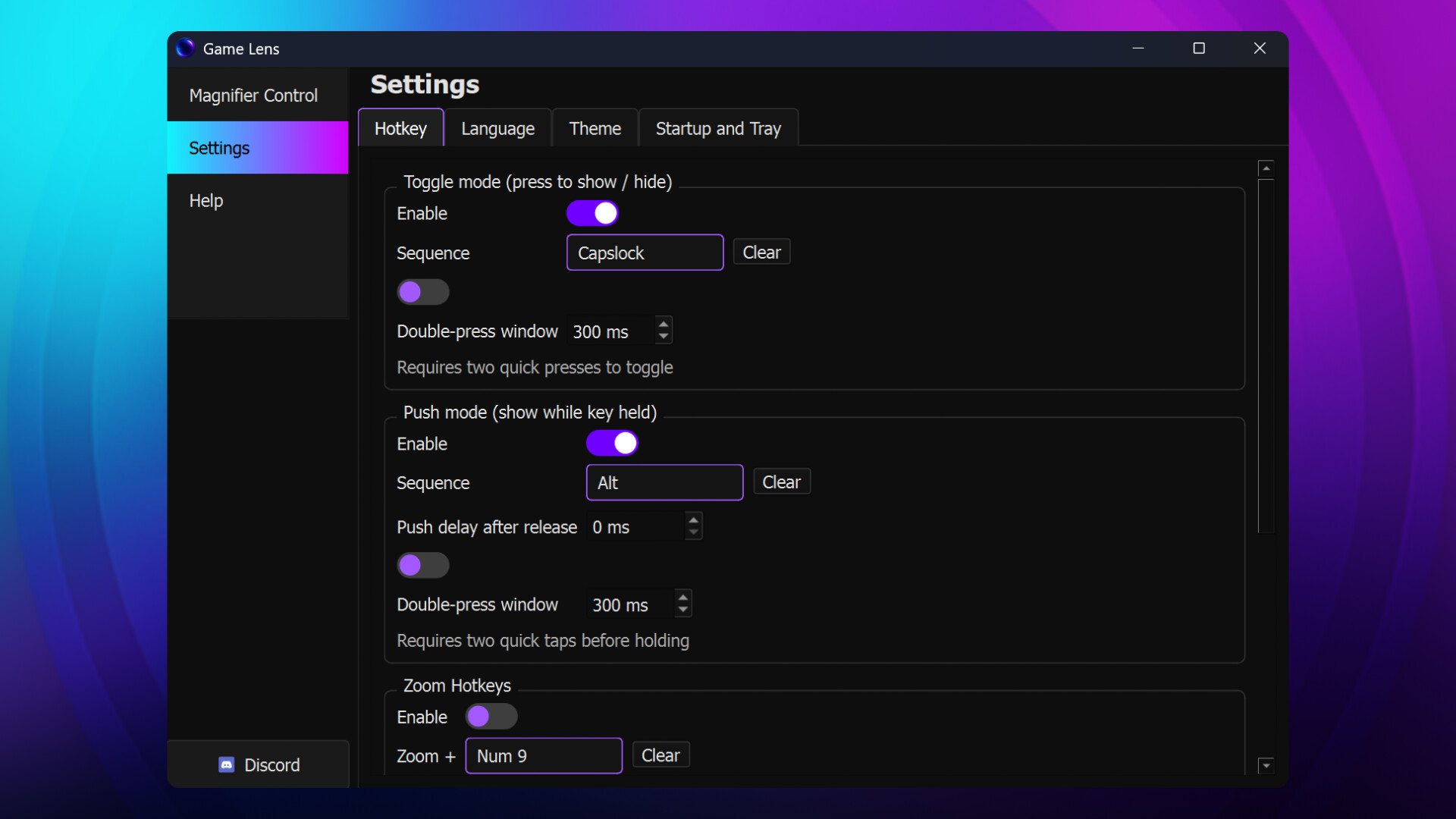
Task: Enable double-press requirement under Toggle mode
Action: [422, 292]
